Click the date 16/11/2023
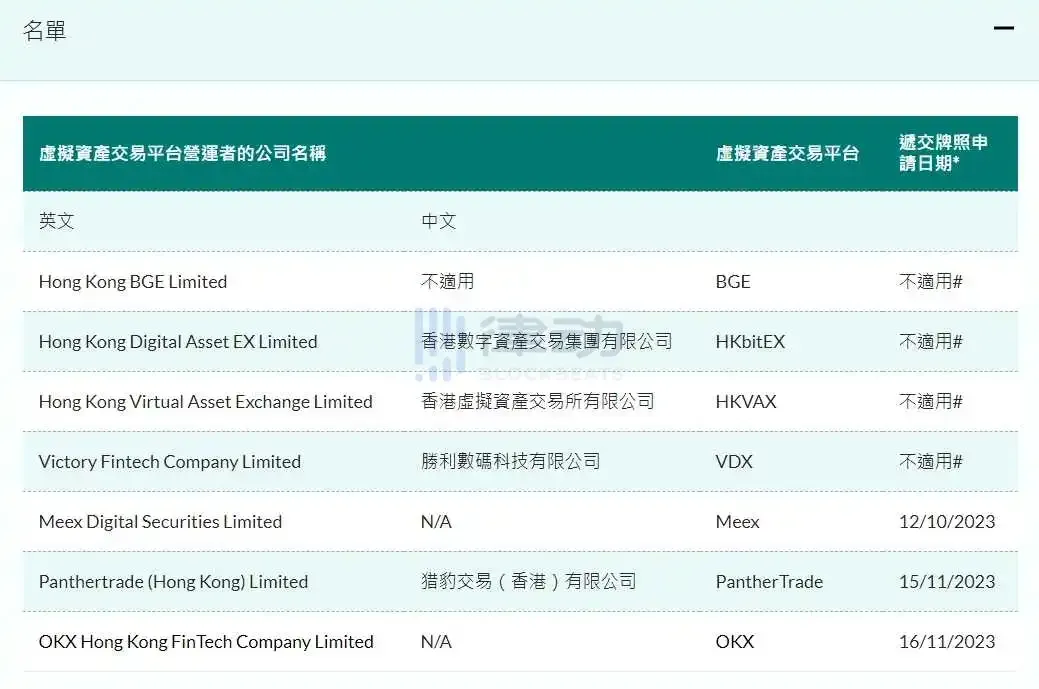Screen dimensions: 1039x689 point(947,642)
